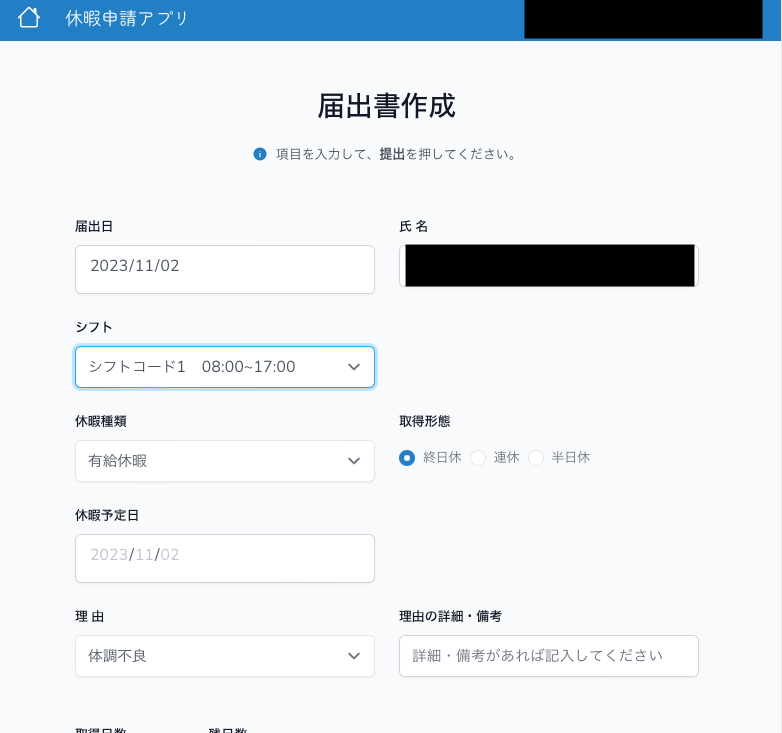
Task: Click the home icon in the header
Action: 29,18
